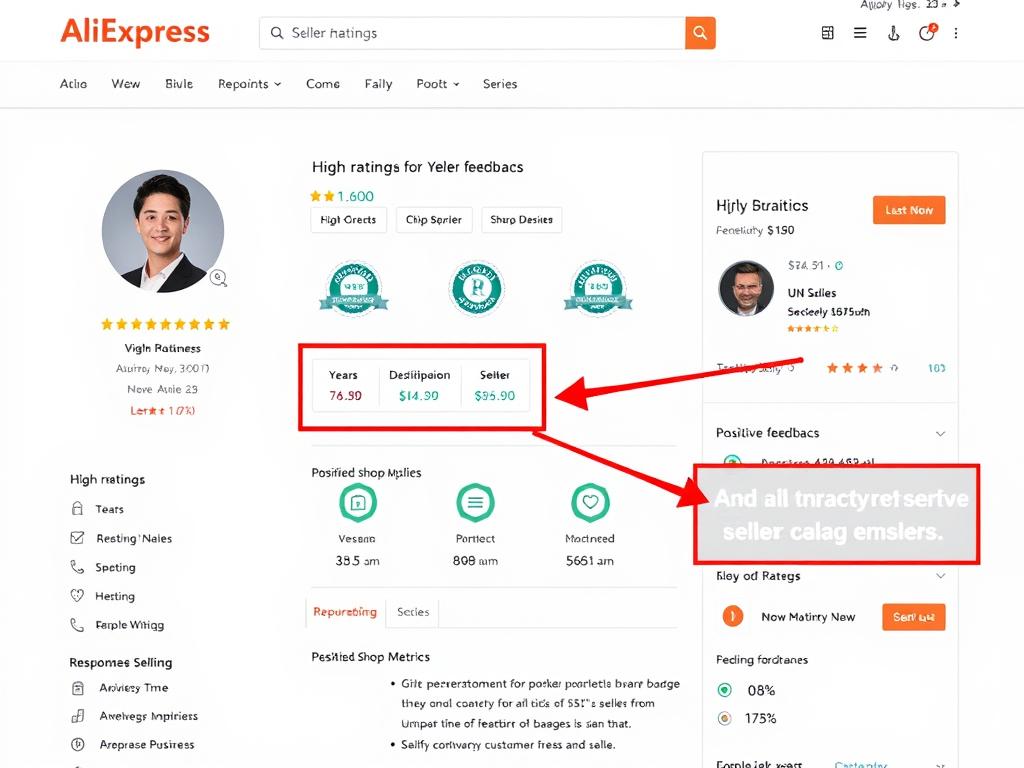
Task: Switch to the Sscies tab
Action: point(413,612)
